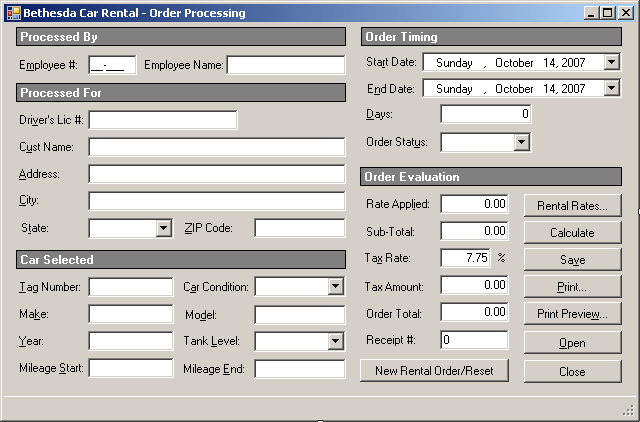Click the Address text box
This screenshot has width=640, height=422.
pos(217,174)
